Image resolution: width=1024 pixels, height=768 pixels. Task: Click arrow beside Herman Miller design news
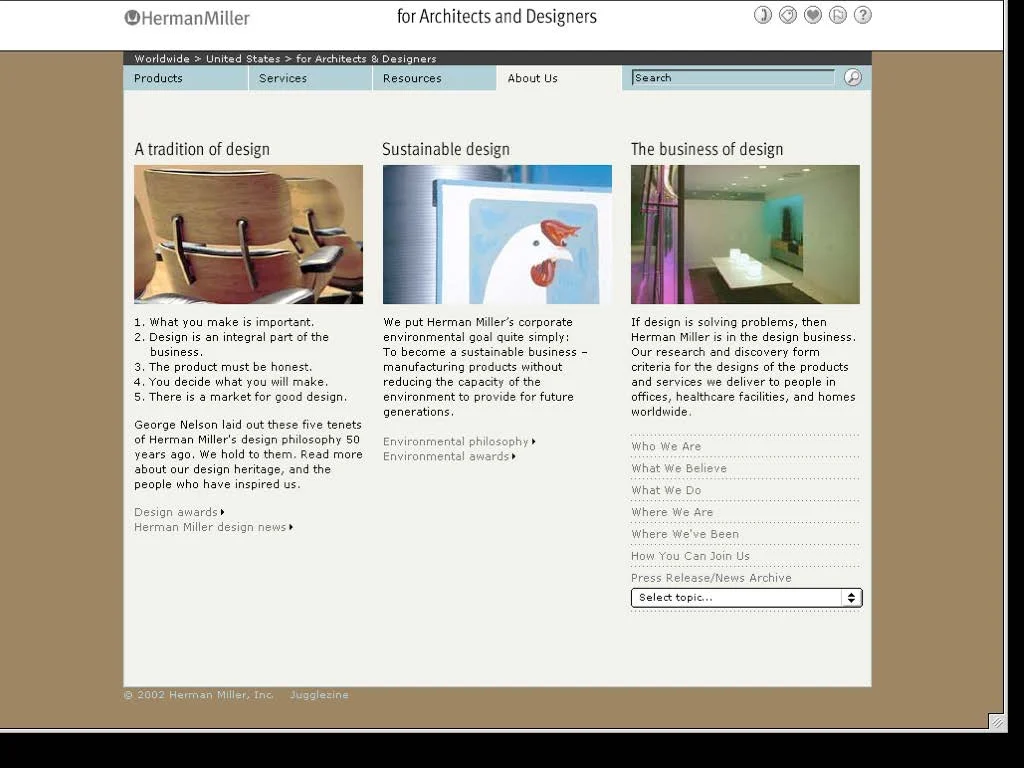coord(291,527)
